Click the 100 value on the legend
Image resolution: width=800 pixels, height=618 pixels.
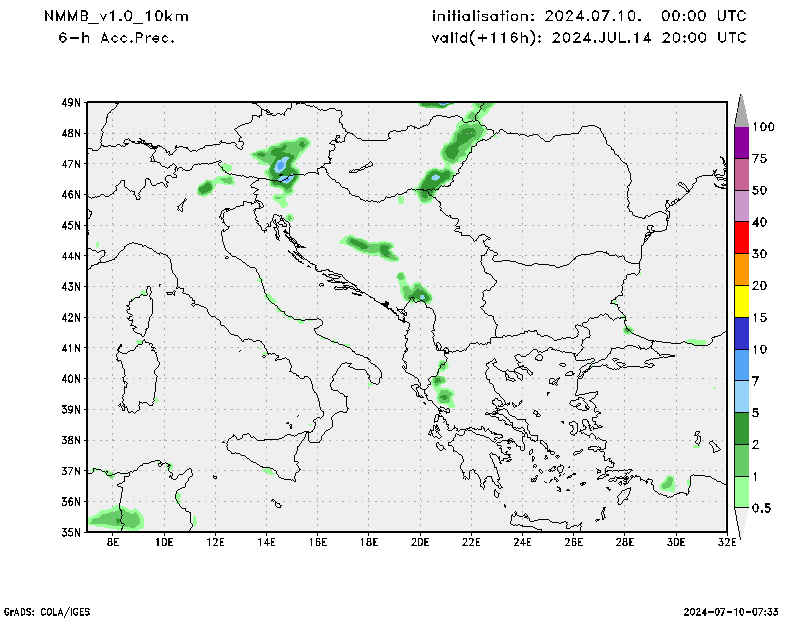point(764,127)
